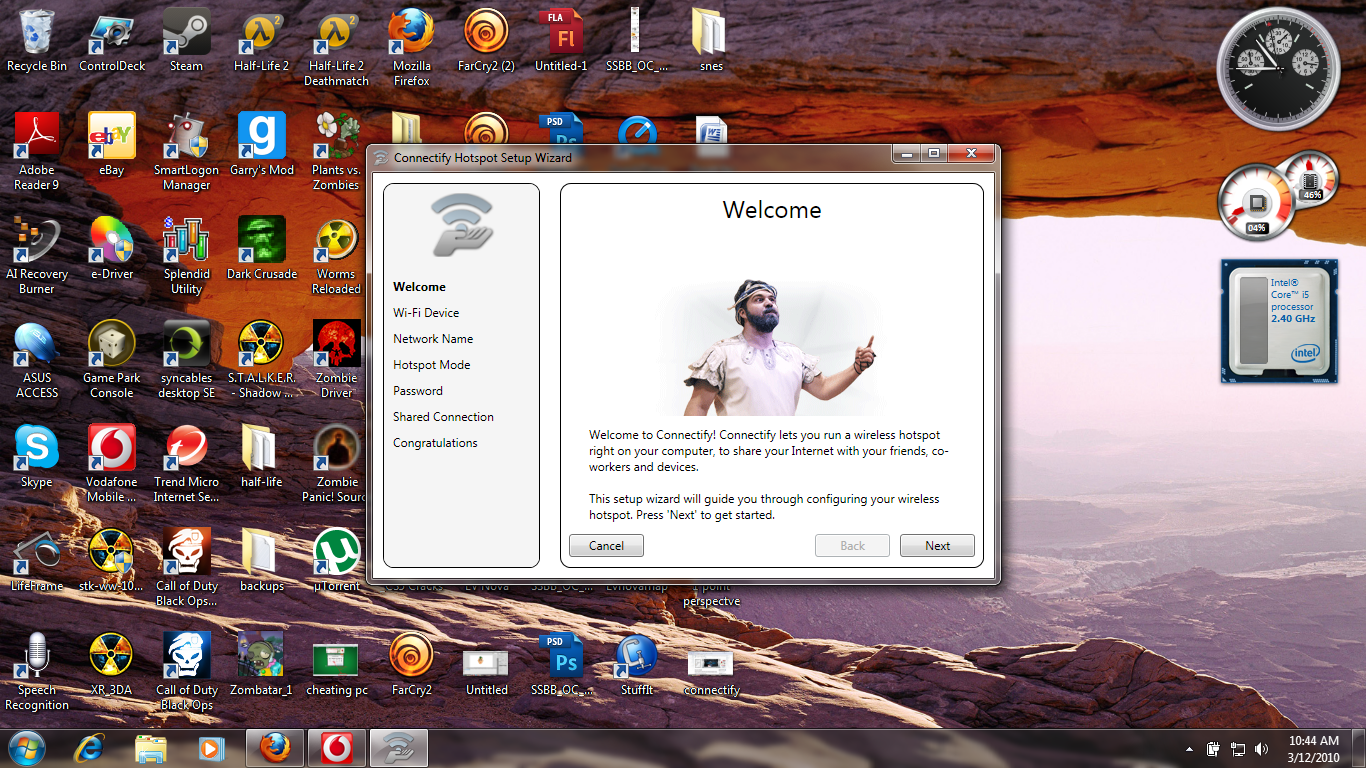The image size is (1366, 768).
Task: Open the Speech Recognition shortcut
Action: coord(37,672)
